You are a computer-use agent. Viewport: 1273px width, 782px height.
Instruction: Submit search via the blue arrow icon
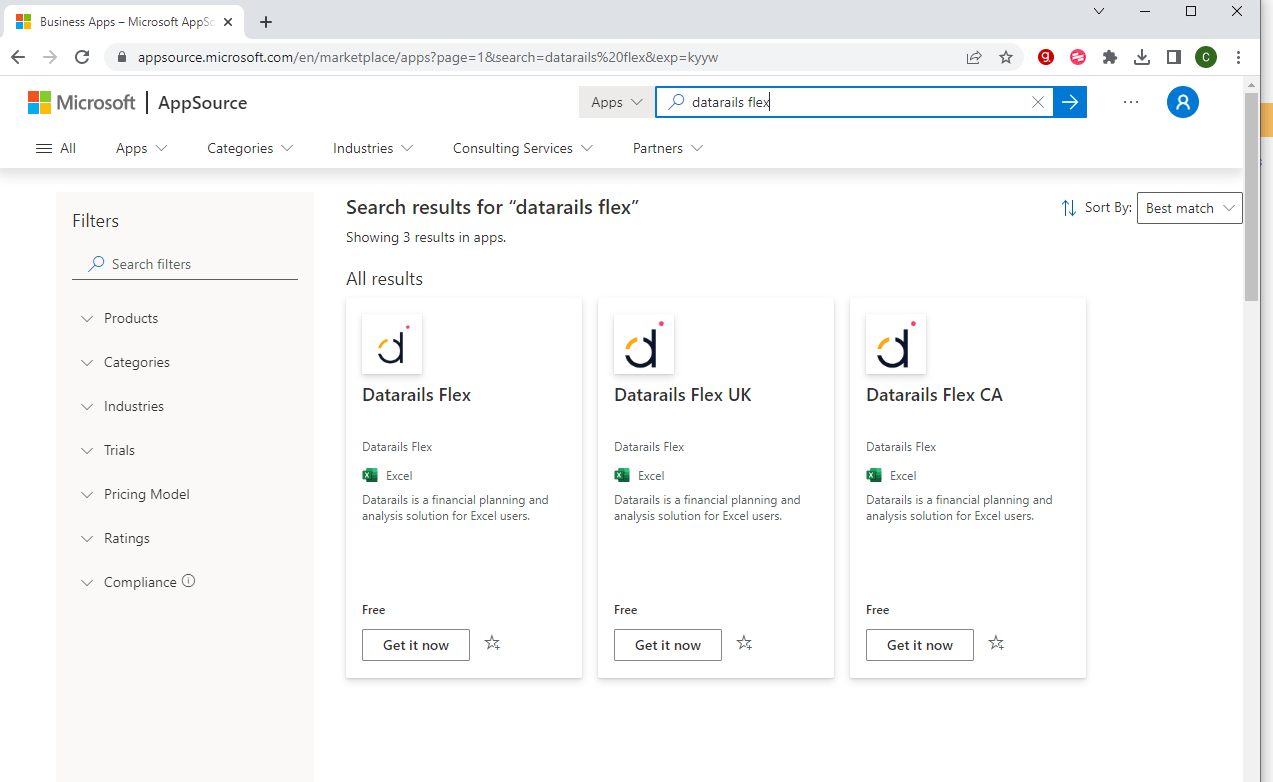click(x=1070, y=101)
